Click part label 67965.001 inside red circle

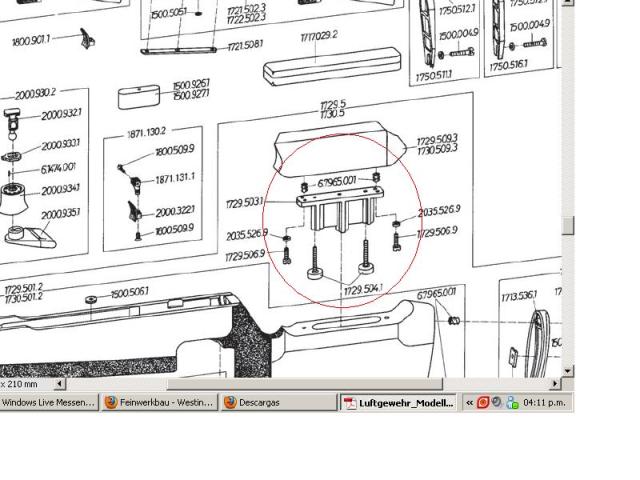337,182
